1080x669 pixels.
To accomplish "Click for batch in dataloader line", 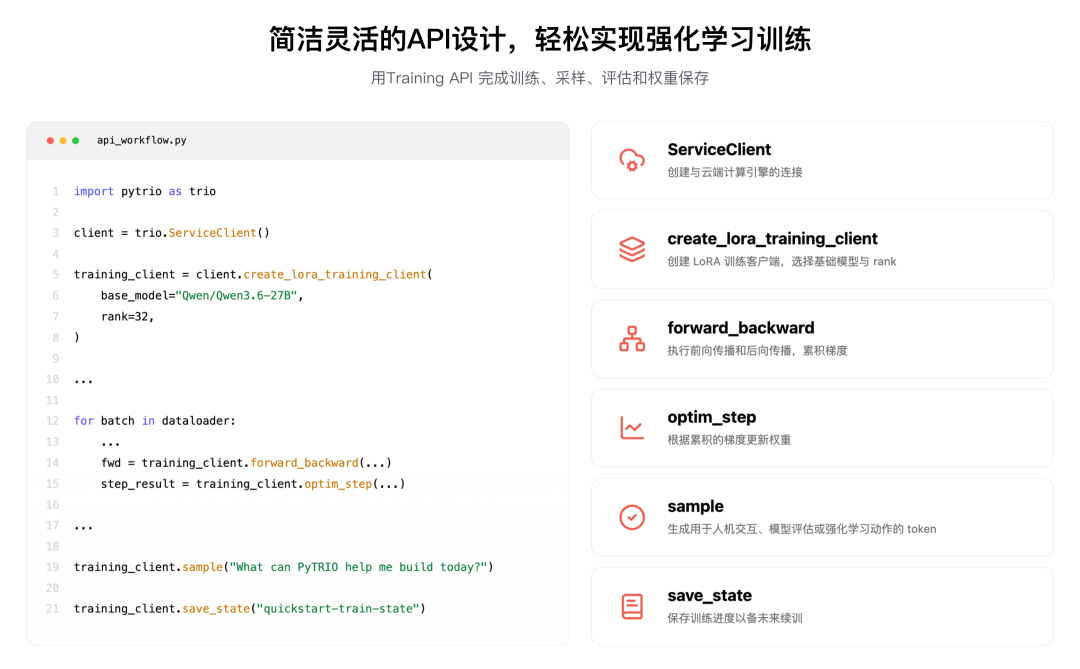I will coord(155,421).
